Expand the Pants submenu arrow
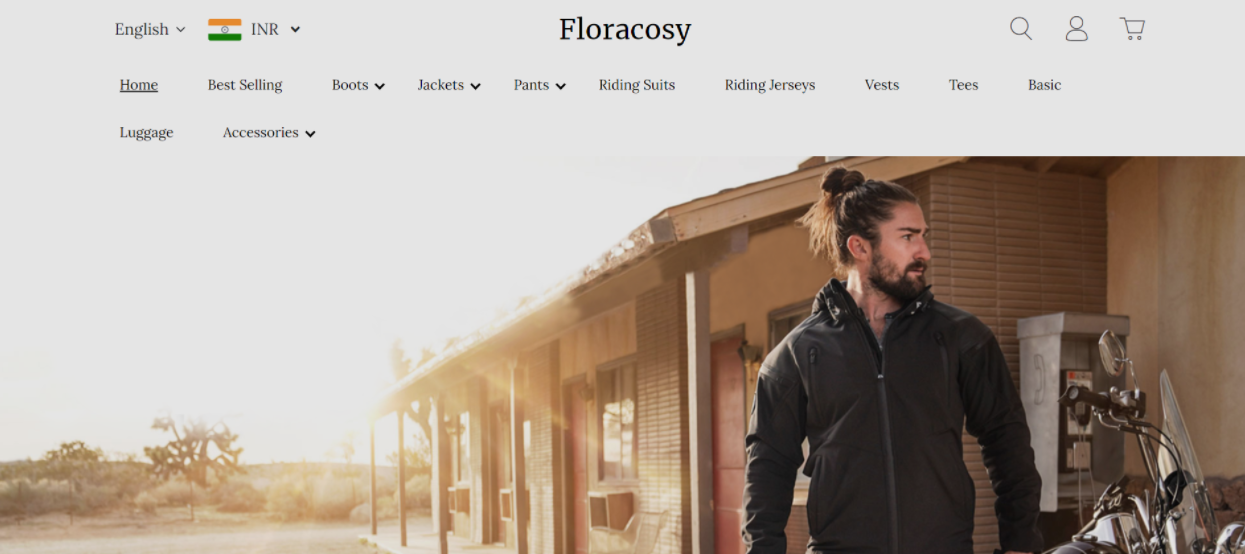 [x=560, y=86]
